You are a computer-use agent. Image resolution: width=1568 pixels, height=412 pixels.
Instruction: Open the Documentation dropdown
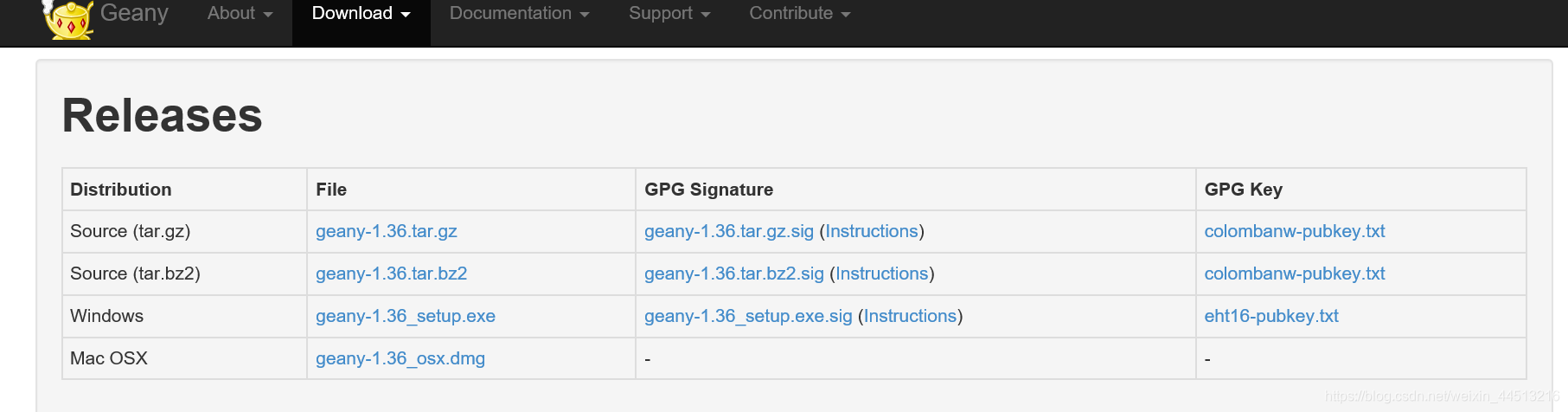pos(519,14)
